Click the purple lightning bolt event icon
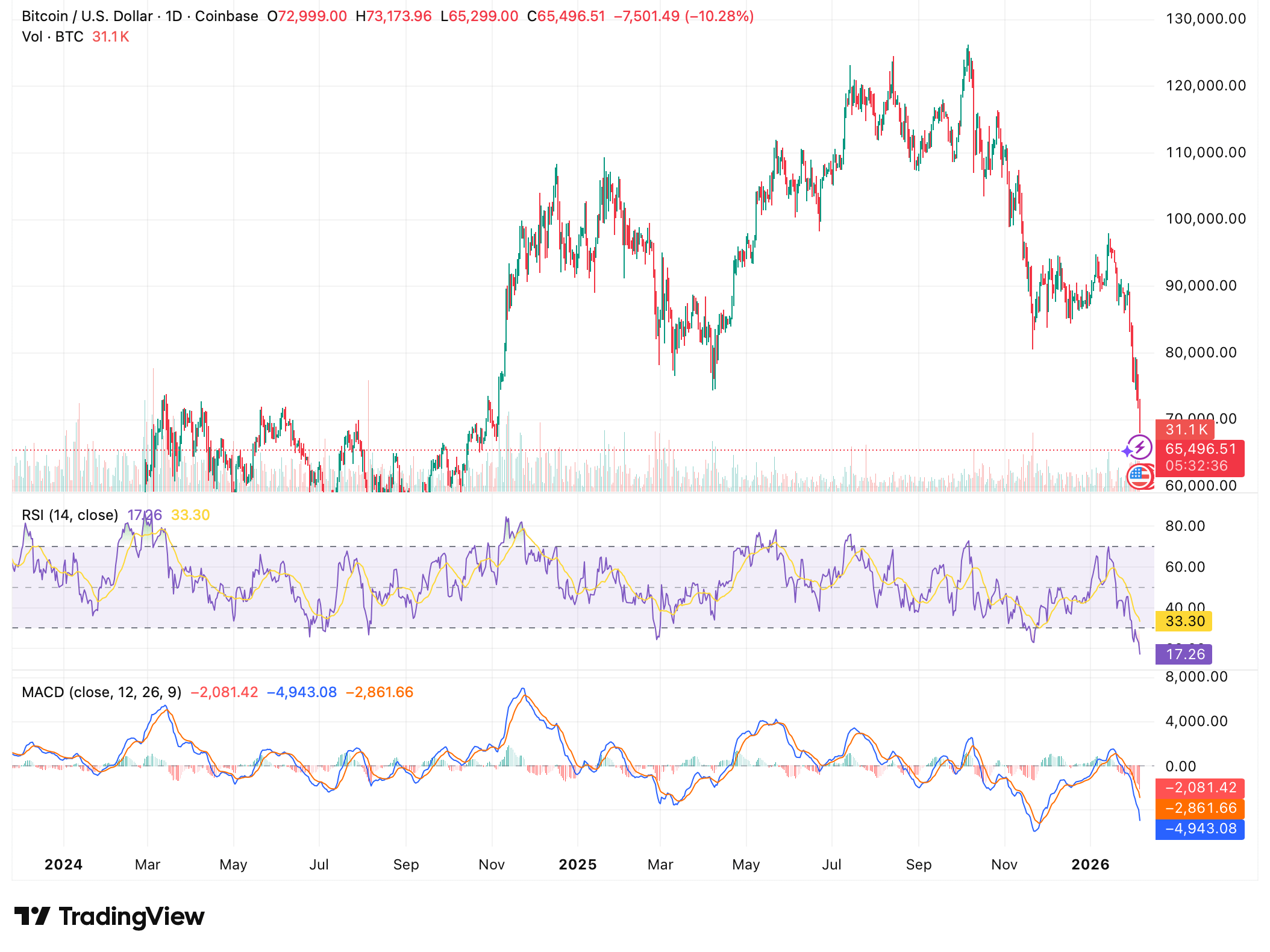The height and width of the screenshot is (952, 1270). click(1140, 447)
